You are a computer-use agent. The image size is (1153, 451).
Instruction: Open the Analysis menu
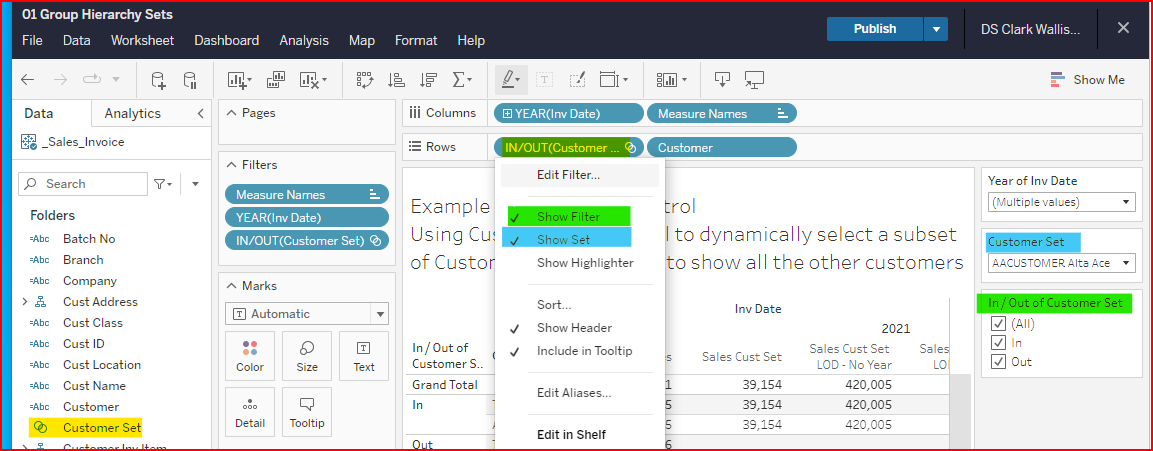click(x=304, y=41)
